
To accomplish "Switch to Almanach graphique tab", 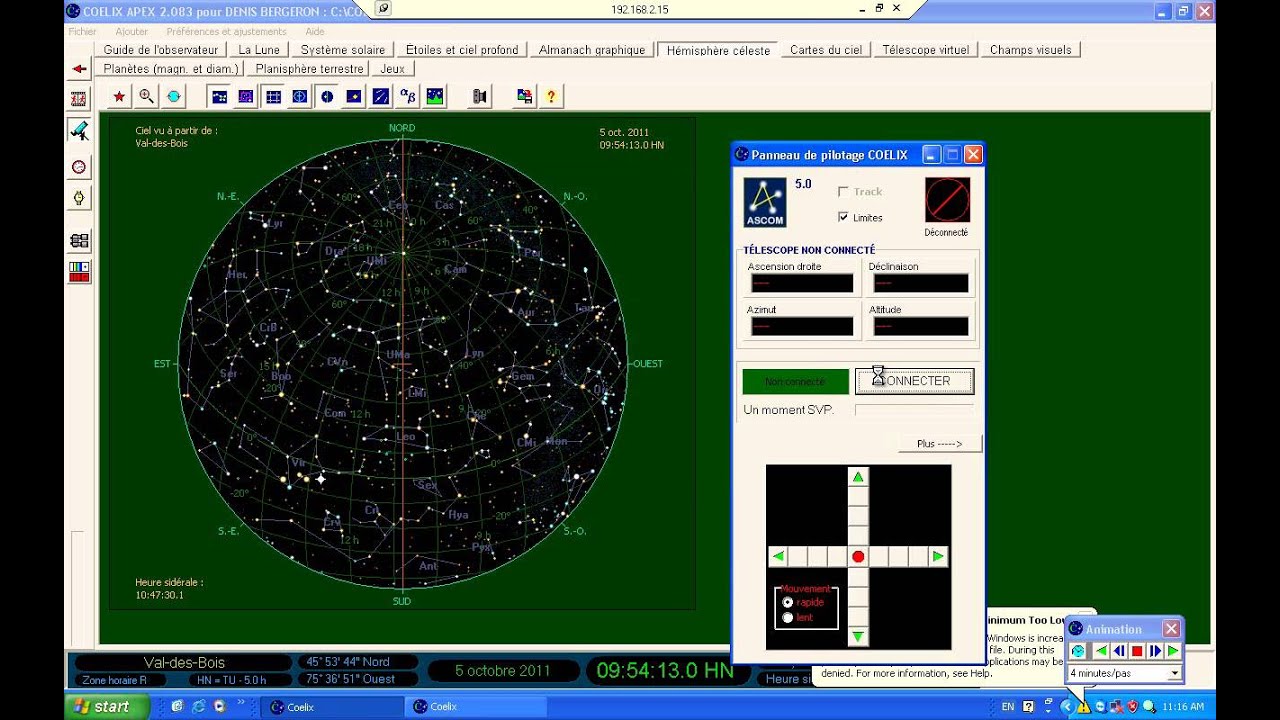I will [592, 50].
